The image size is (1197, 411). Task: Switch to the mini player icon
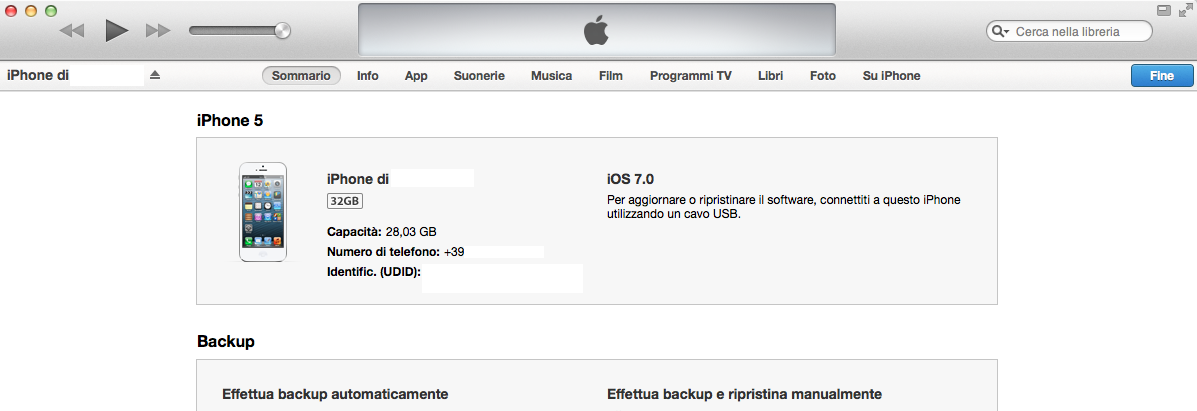[1163, 10]
